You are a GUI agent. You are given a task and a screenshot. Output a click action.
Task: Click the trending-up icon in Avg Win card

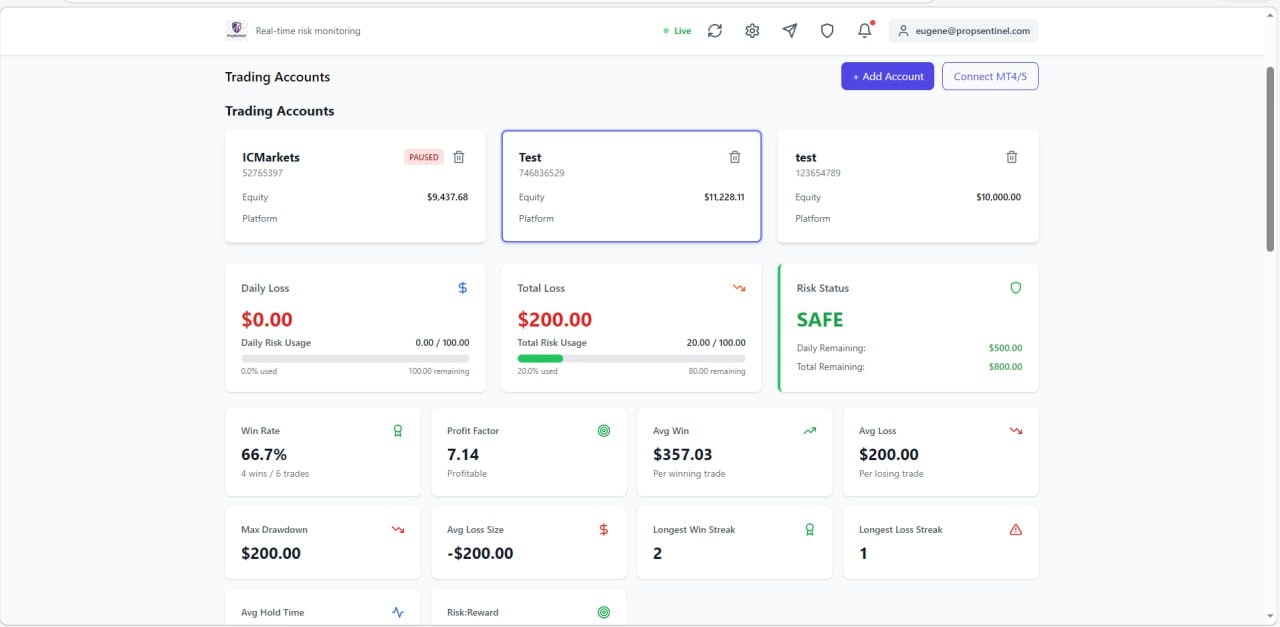[x=810, y=431]
